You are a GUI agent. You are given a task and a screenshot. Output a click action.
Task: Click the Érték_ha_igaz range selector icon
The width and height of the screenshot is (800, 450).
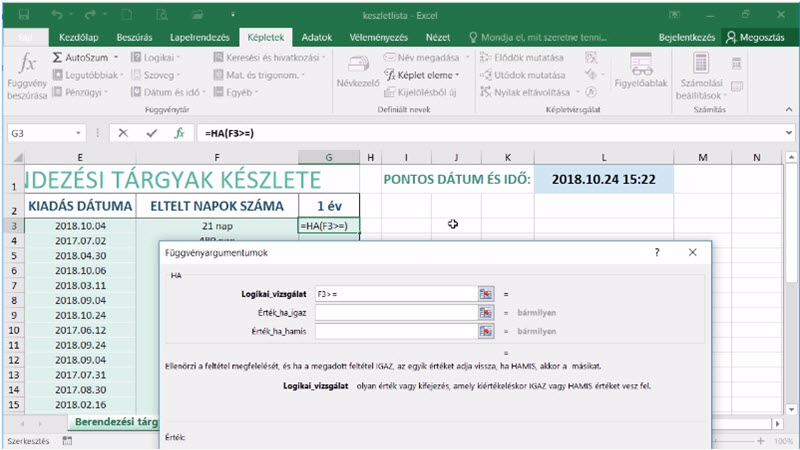pos(486,312)
